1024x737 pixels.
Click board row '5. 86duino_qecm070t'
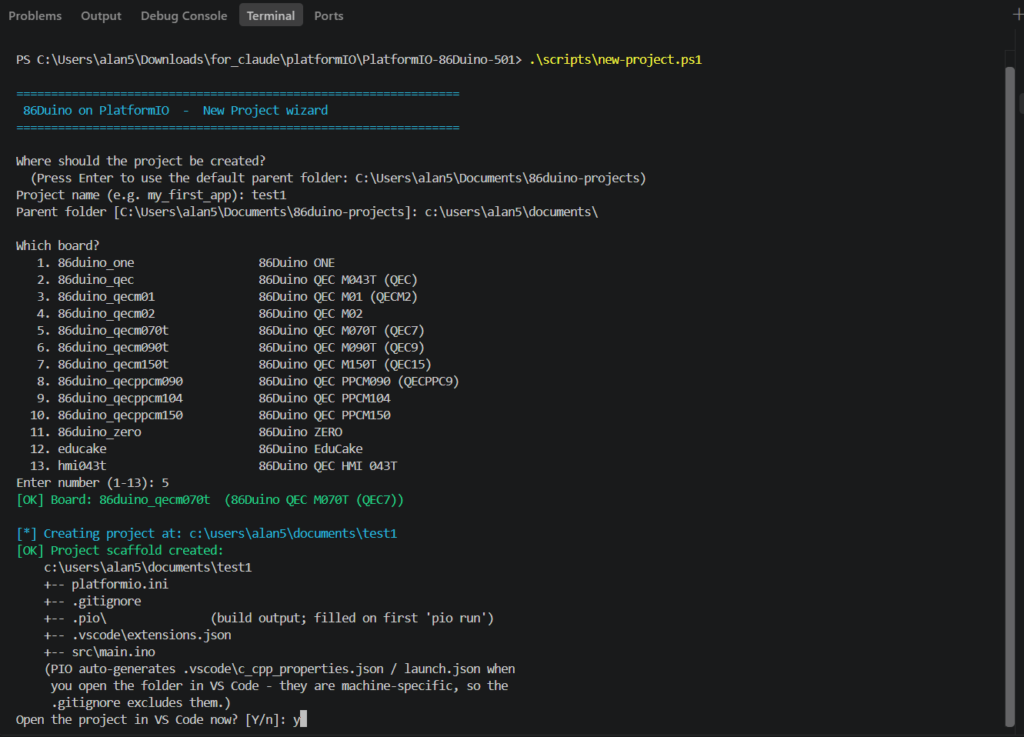click(x=230, y=331)
